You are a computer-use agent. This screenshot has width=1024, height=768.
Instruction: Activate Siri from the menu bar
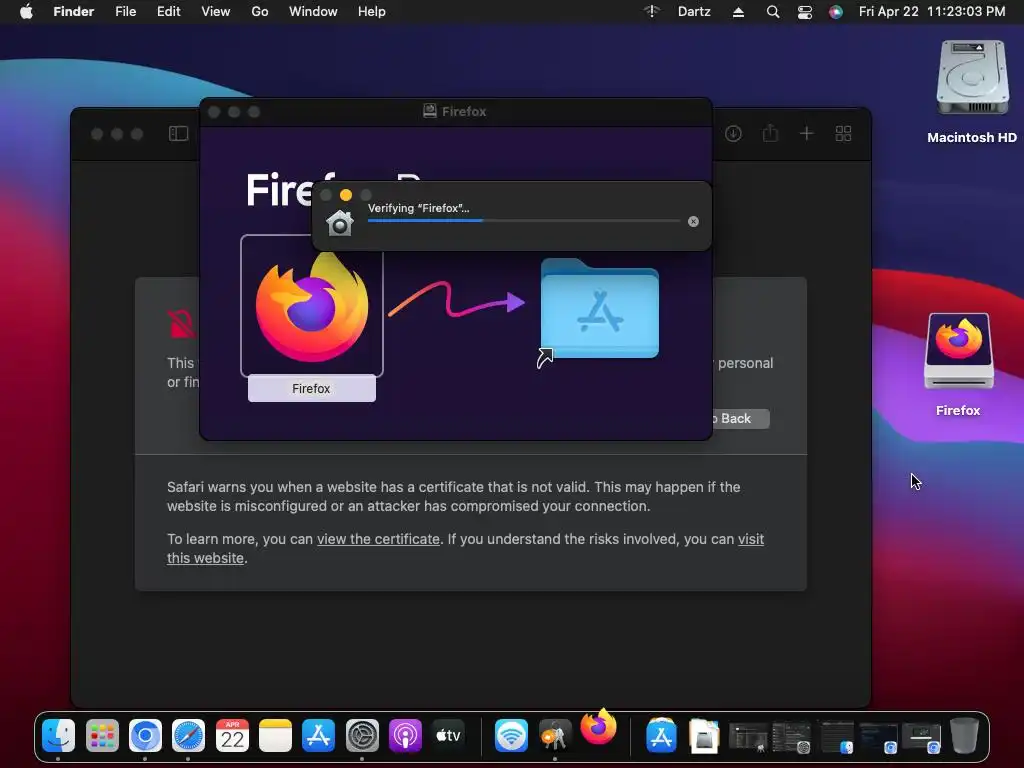click(x=836, y=12)
